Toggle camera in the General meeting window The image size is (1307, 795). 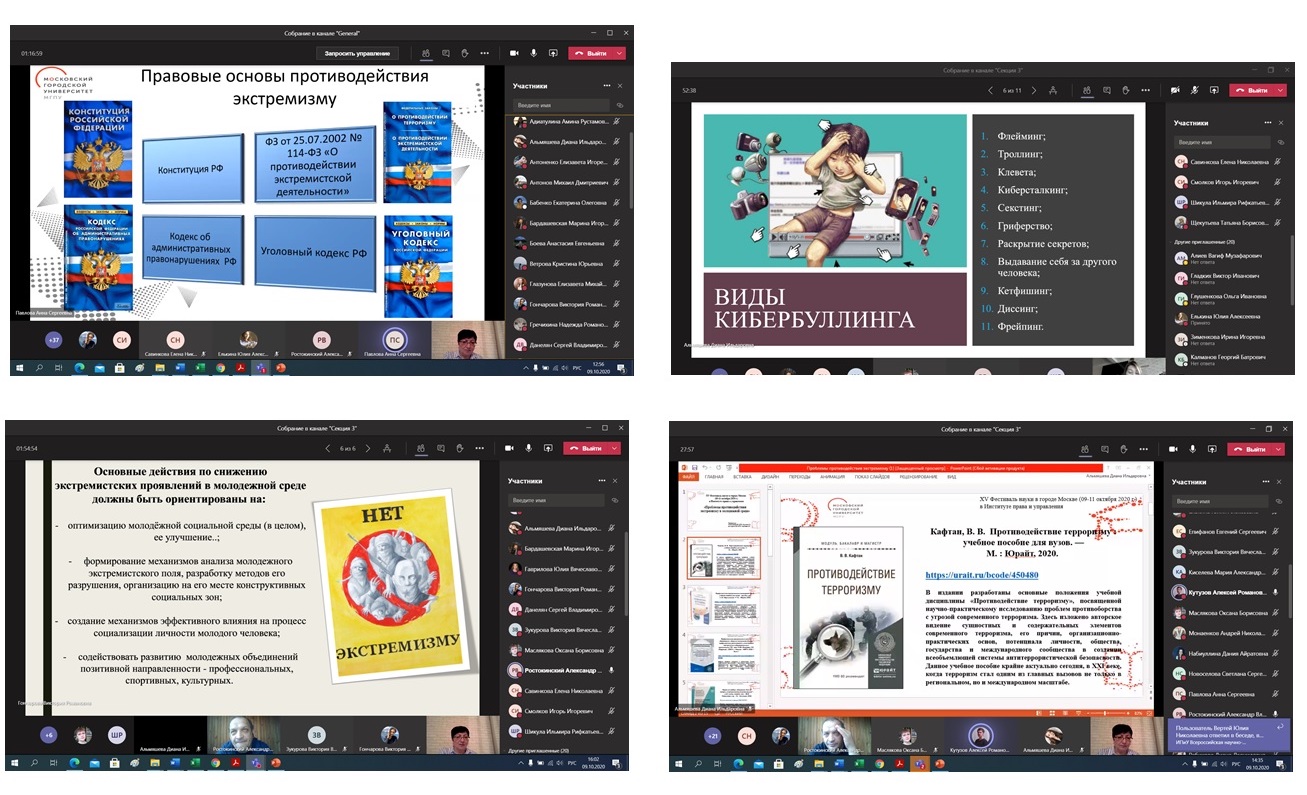click(x=514, y=53)
